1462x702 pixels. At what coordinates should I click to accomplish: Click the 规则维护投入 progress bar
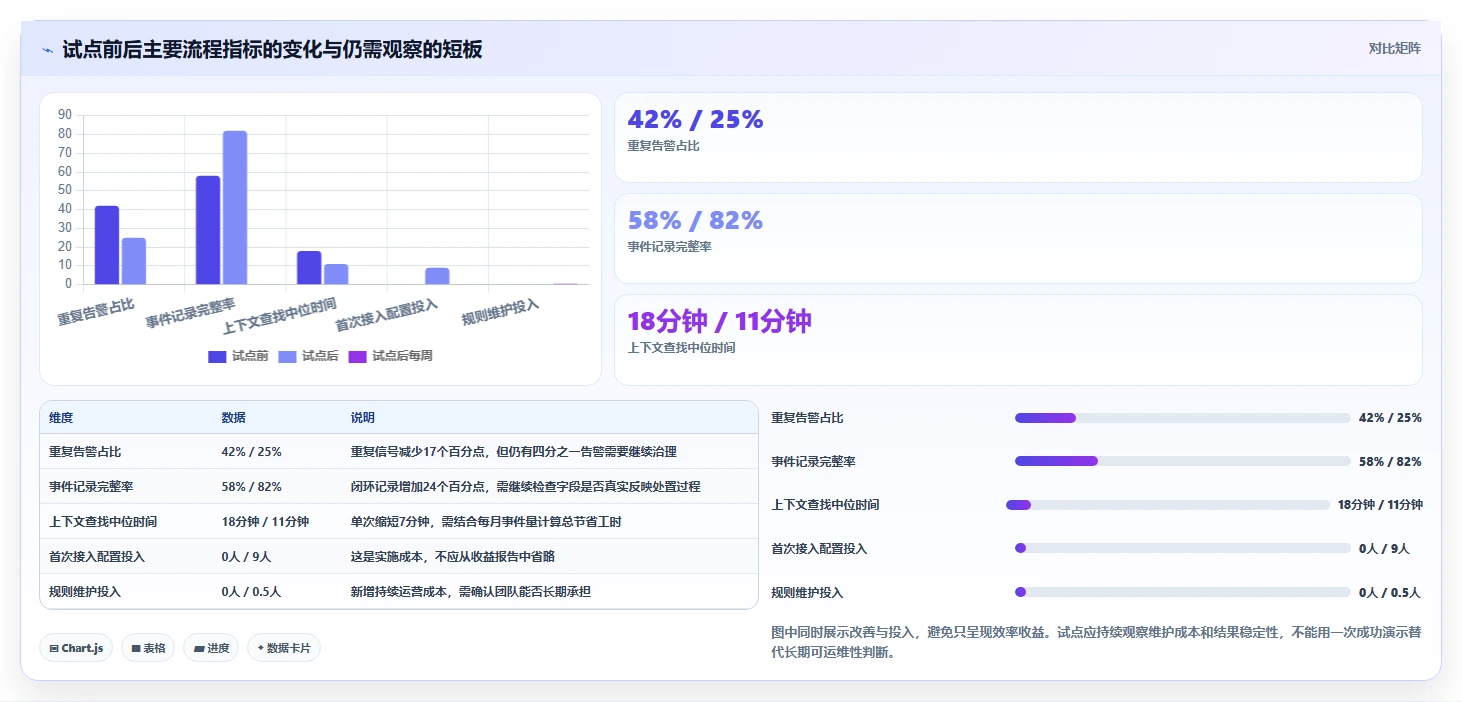pyautogui.click(x=1182, y=592)
